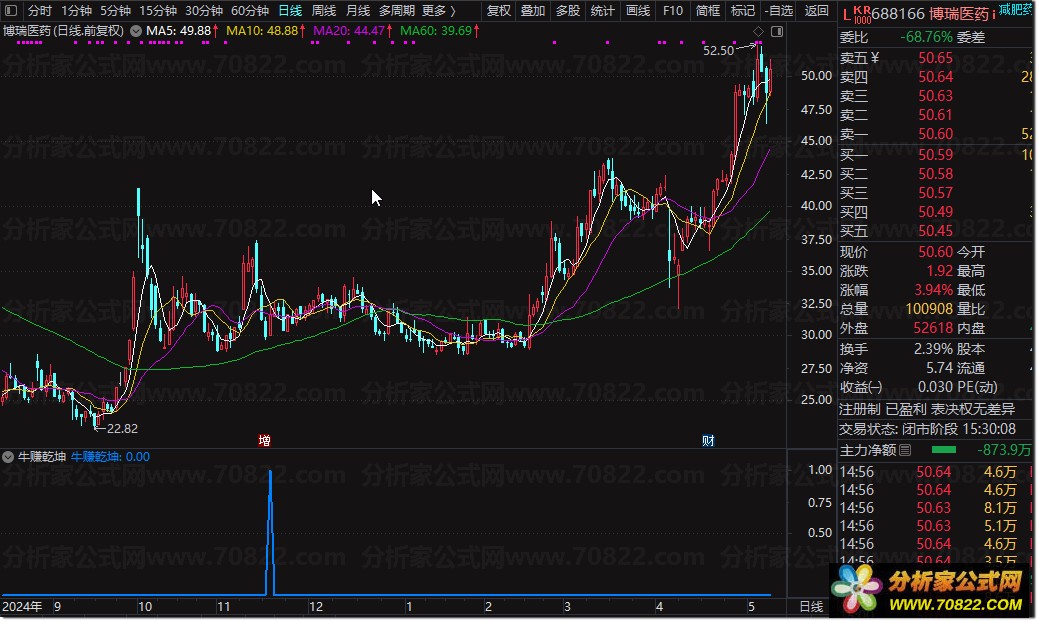Image resolution: width=1039 pixels, height=621 pixels.
Task: Click the 涨幅 value 3.94%
Action: (x=933, y=290)
